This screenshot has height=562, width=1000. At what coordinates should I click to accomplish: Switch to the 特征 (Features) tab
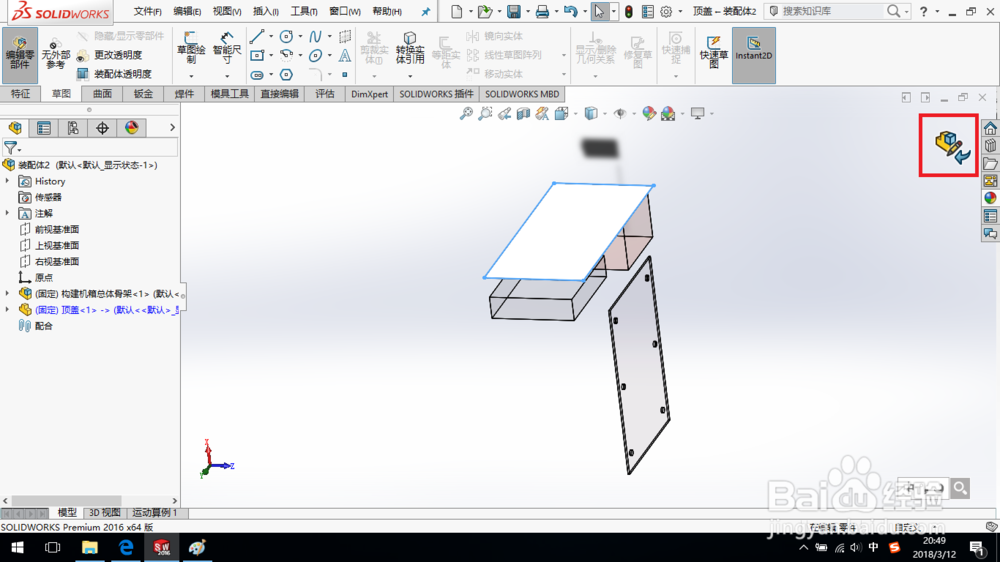point(20,94)
